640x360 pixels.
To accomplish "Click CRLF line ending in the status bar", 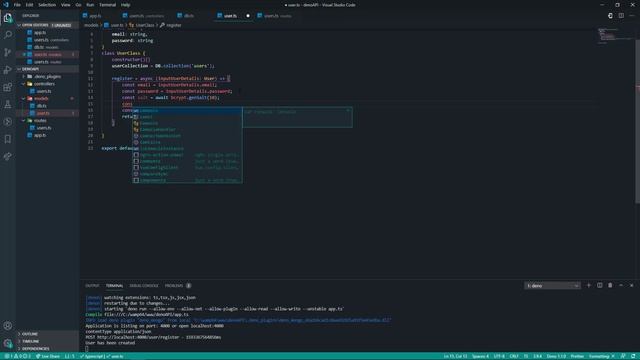I will pyautogui.click(x=514, y=356).
